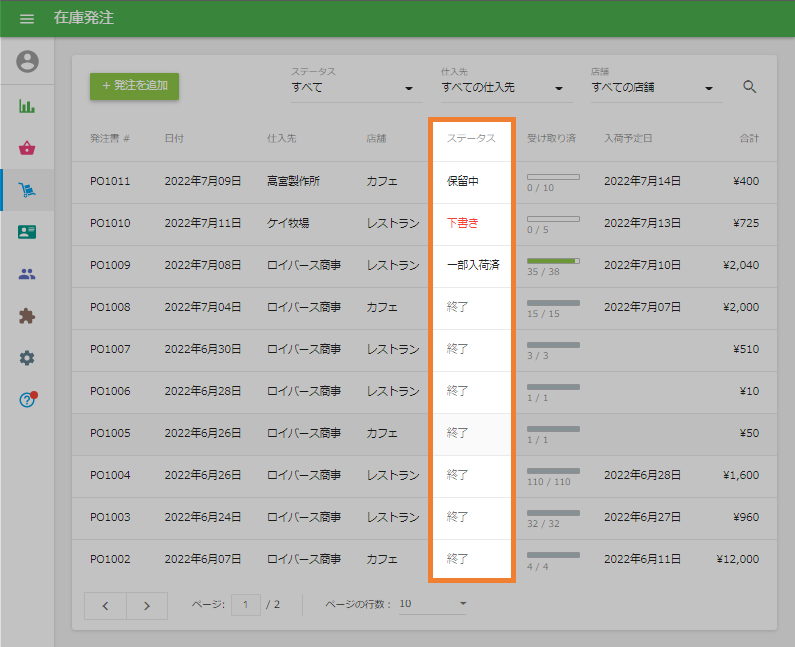This screenshot has width=795, height=647.
Task: Expand the 仕入先 filter dropdown
Action: (x=504, y=88)
